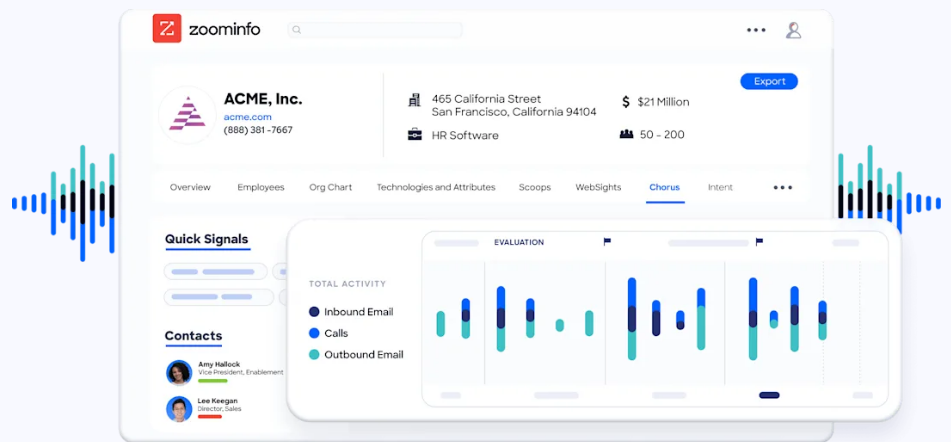Open the user profile icon
The image size is (951, 442).
[x=793, y=30]
